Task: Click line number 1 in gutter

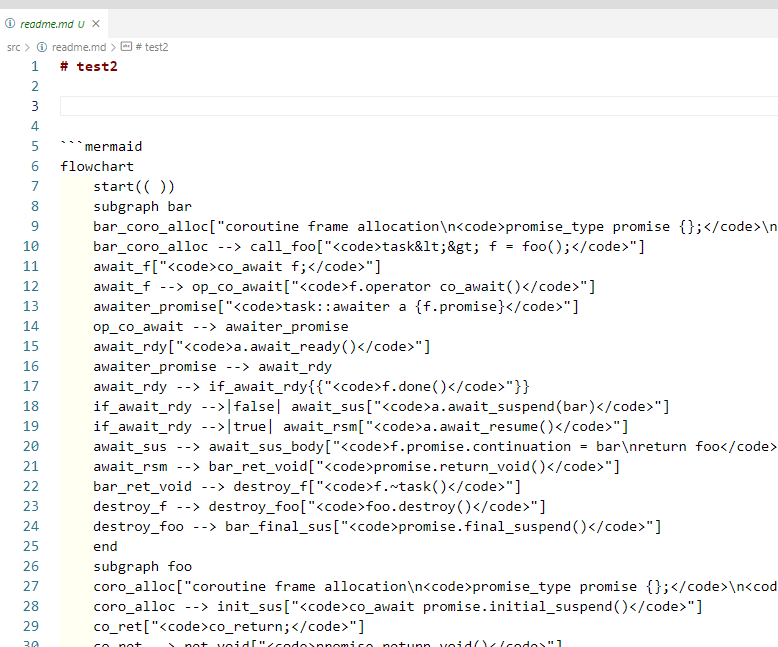Action: coord(35,66)
